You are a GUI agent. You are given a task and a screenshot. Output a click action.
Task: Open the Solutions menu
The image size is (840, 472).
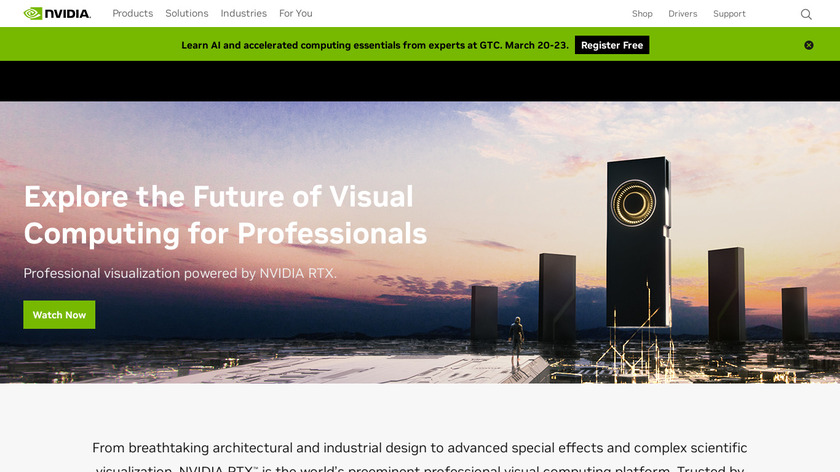[186, 13]
